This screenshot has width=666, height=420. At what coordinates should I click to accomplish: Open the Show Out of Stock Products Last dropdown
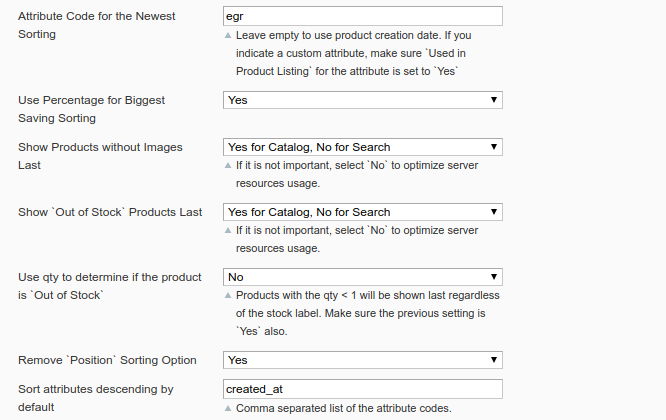coord(362,212)
